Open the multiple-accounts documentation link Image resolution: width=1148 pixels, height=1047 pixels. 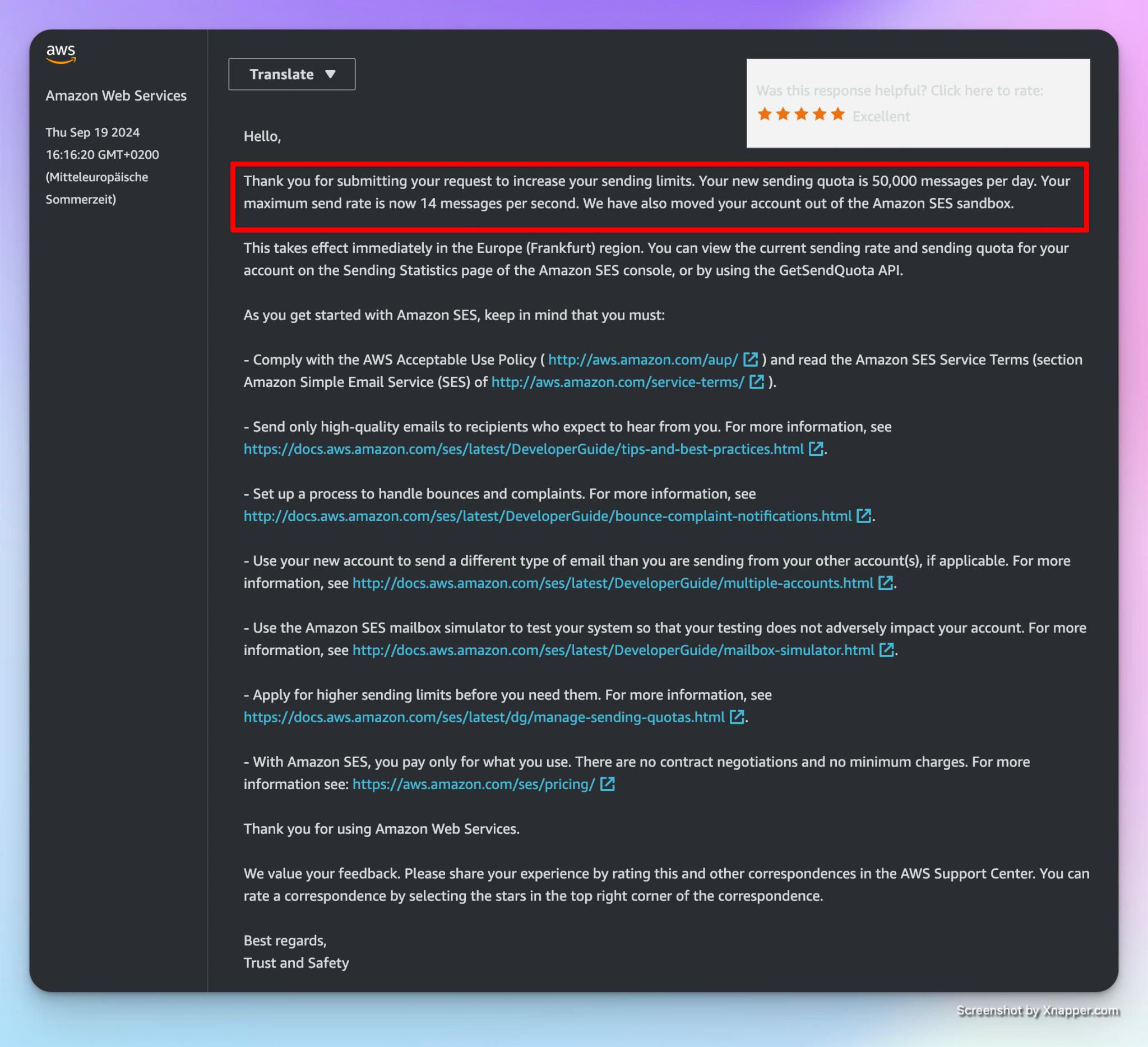point(613,583)
